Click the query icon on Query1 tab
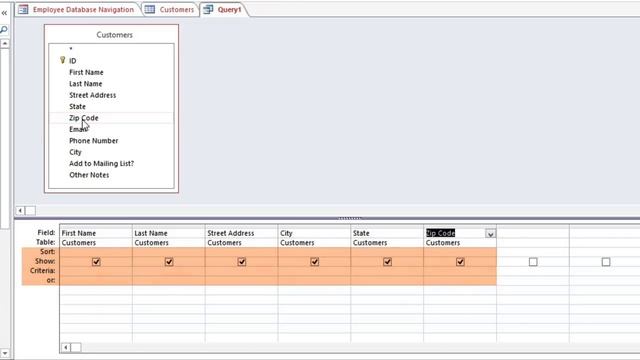 pyautogui.click(x=208, y=9)
